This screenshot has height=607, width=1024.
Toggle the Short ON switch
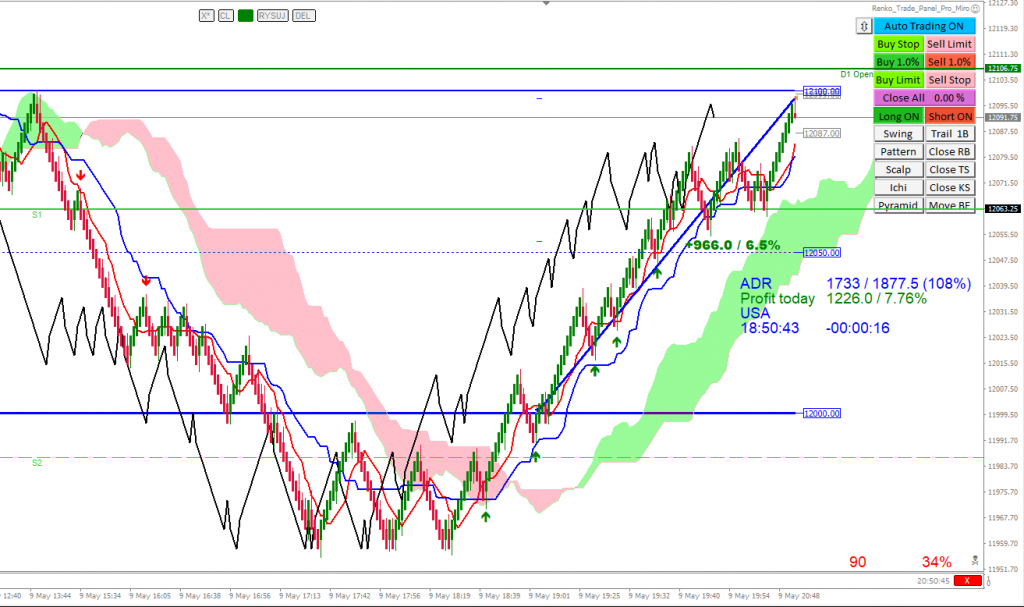949,116
